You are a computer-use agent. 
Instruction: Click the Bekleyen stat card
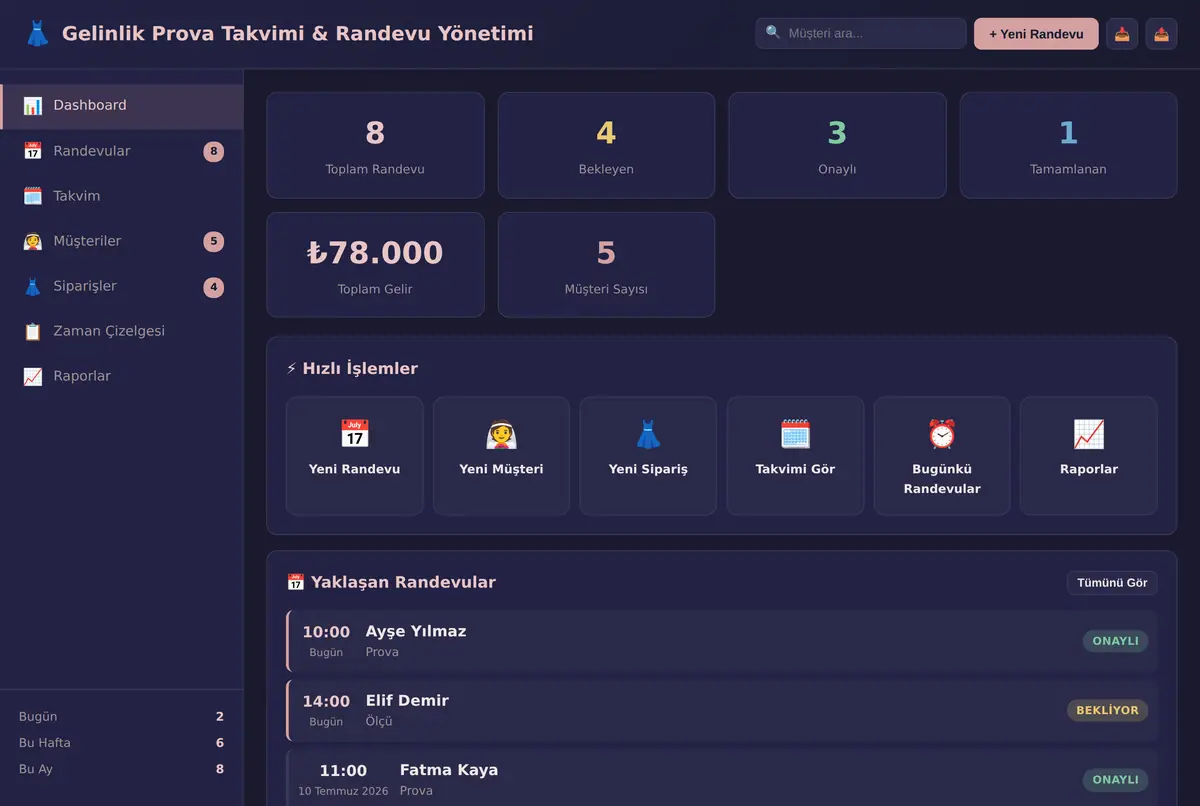(606, 146)
